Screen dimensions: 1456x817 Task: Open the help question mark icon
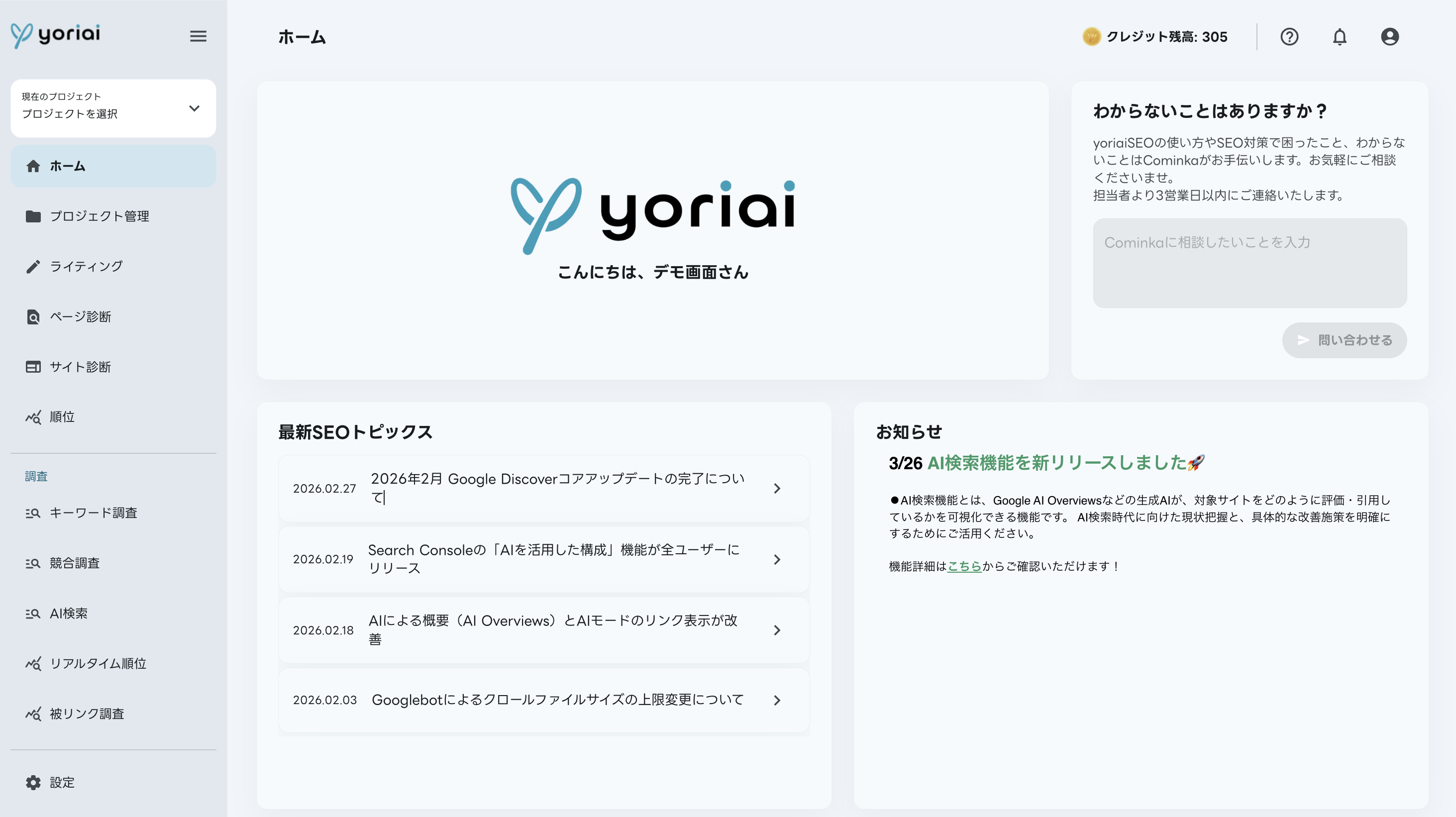[x=1290, y=37]
